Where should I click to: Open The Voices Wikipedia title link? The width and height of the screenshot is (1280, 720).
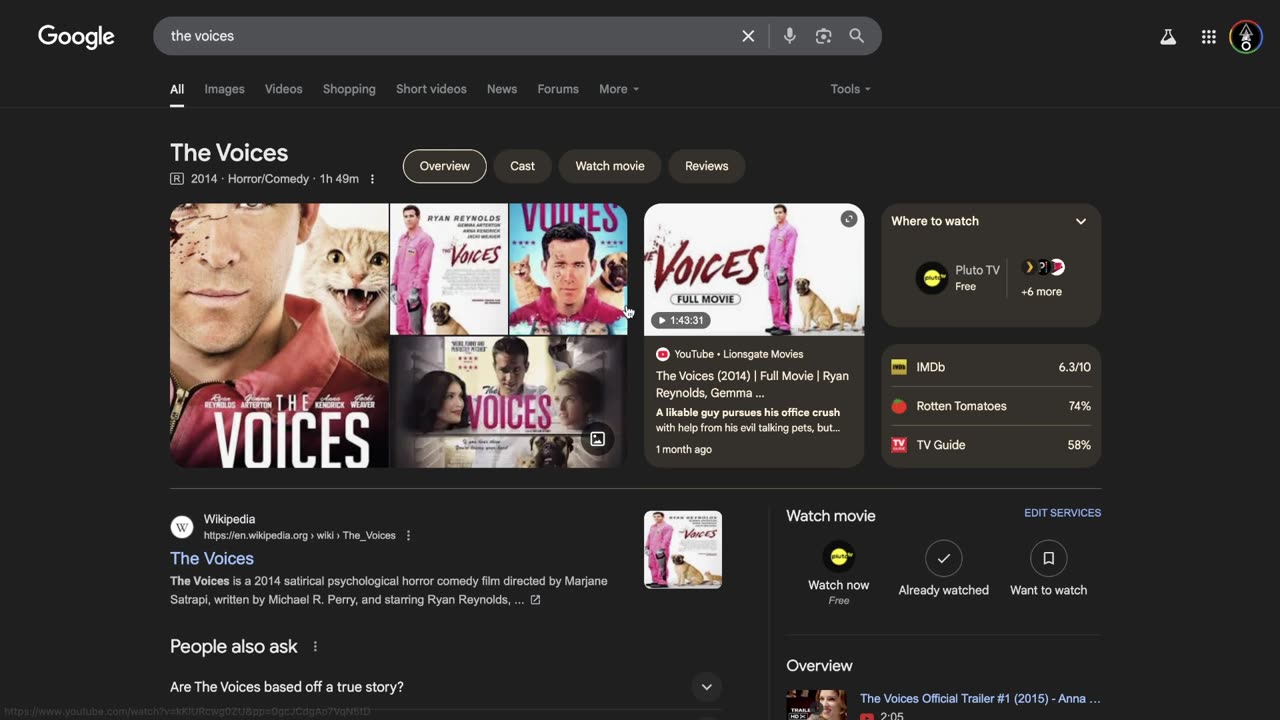pyautogui.click(x=212, y=558)
